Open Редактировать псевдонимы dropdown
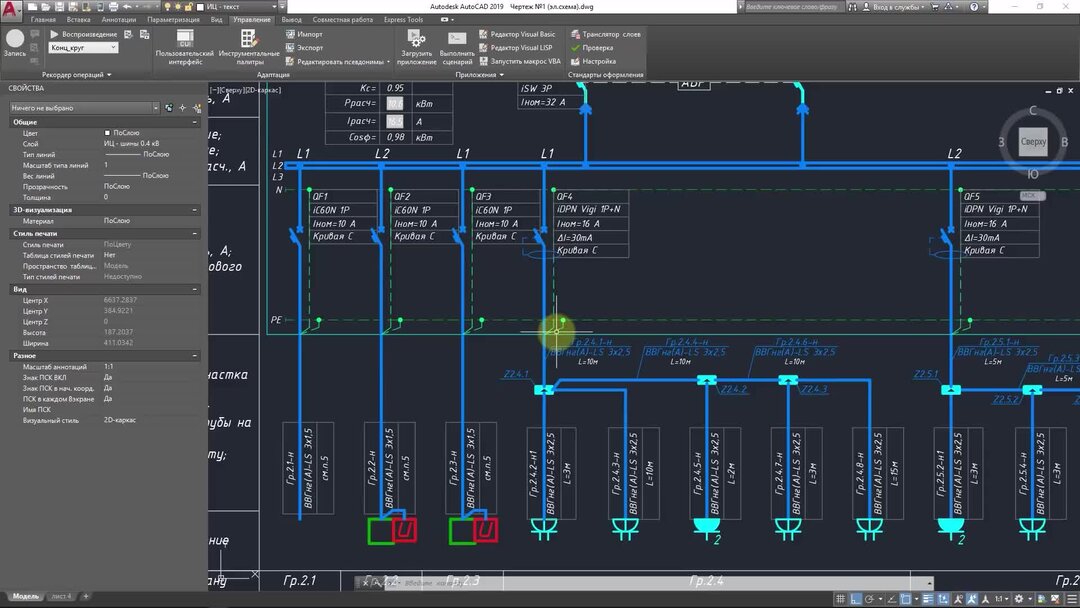This screenshot has width=1080, height=608. click(x=338, y=61)
